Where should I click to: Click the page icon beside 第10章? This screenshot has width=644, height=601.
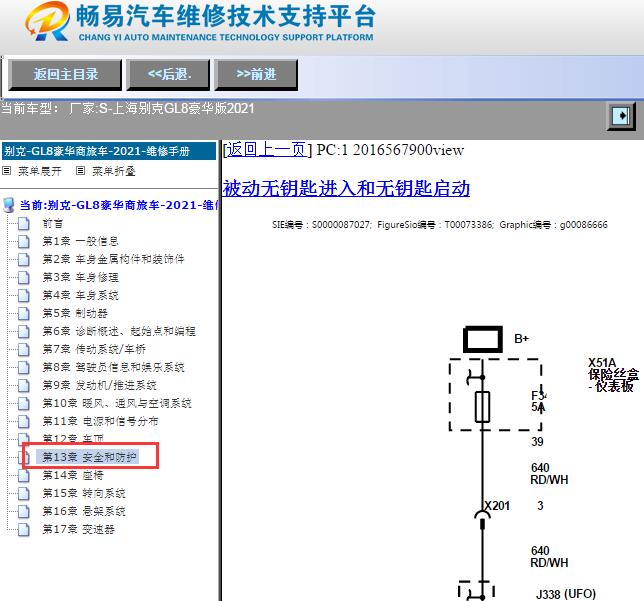point(24,403)
